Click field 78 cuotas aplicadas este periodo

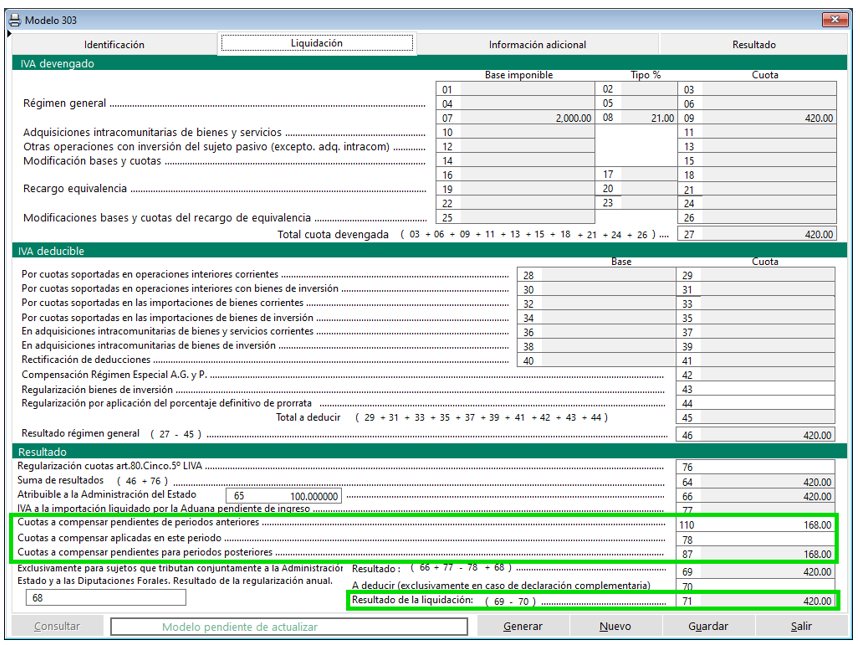(755, 540)
